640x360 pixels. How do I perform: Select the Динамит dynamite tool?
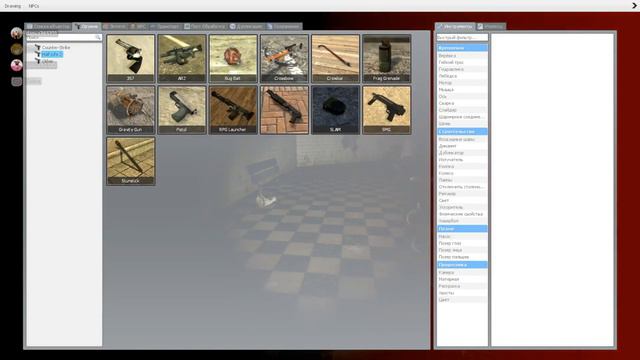pyautogui.click(x=462, y=146)
